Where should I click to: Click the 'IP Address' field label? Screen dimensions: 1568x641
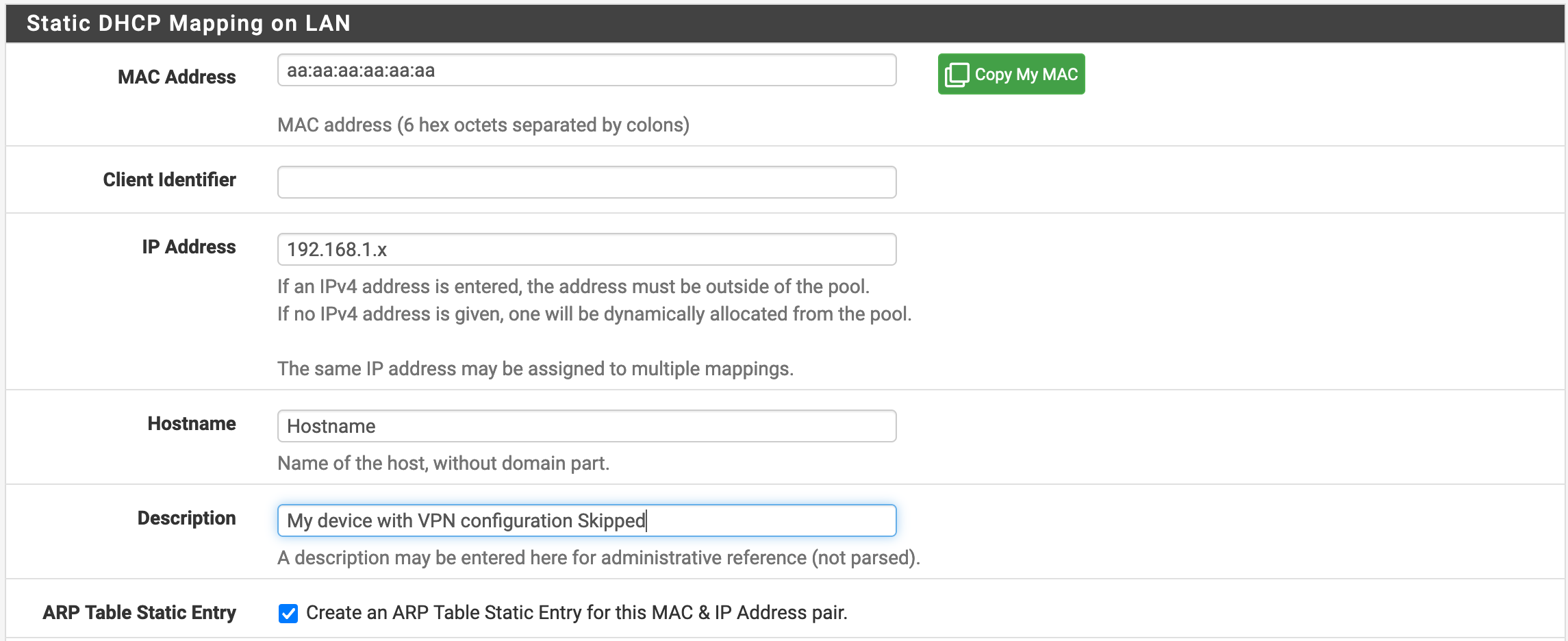pyautogui.click(x=188, y=247)
